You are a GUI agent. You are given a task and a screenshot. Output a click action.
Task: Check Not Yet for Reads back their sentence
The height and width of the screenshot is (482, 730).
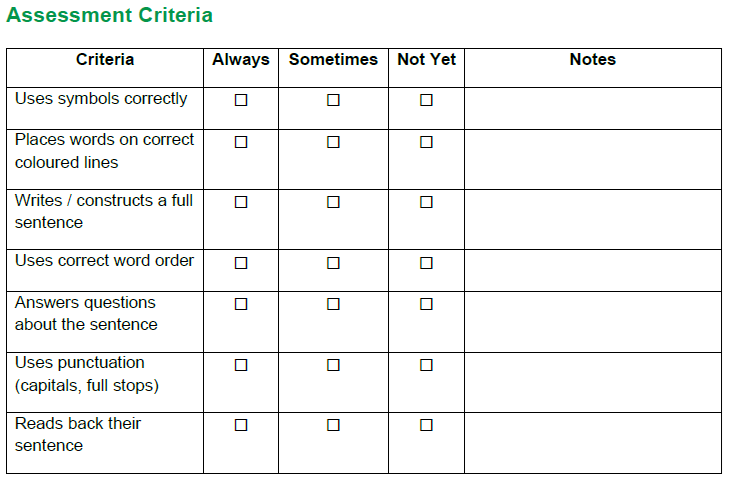[426, 425]
